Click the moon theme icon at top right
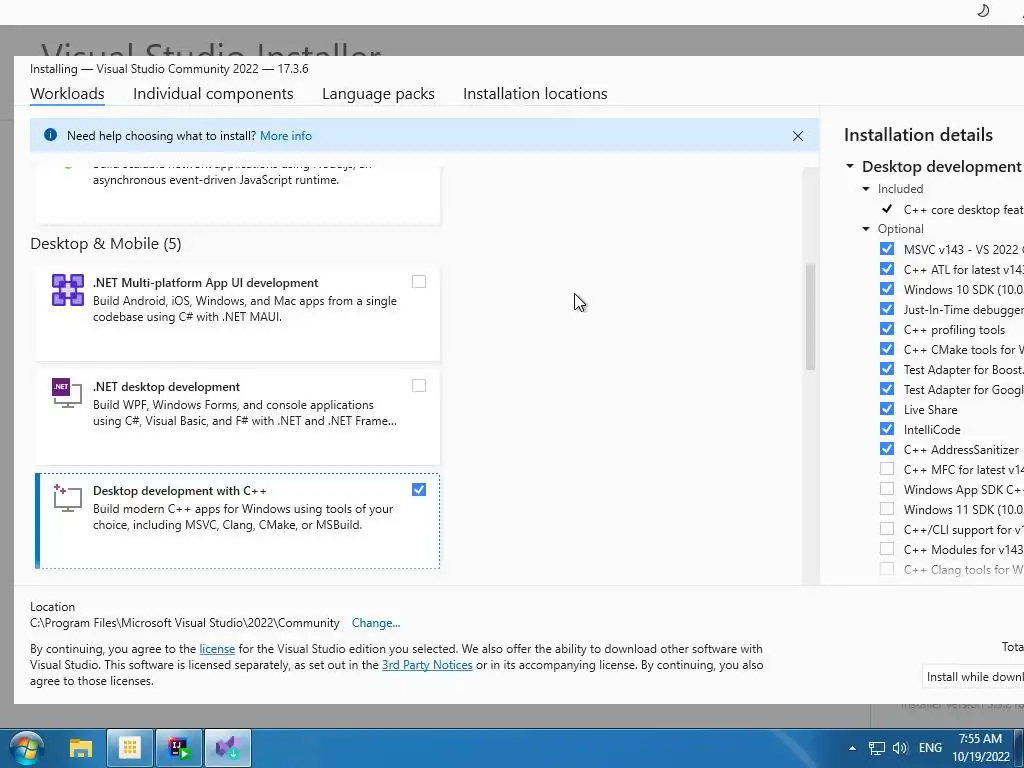The image size is (1024, 768). (983, 10)
